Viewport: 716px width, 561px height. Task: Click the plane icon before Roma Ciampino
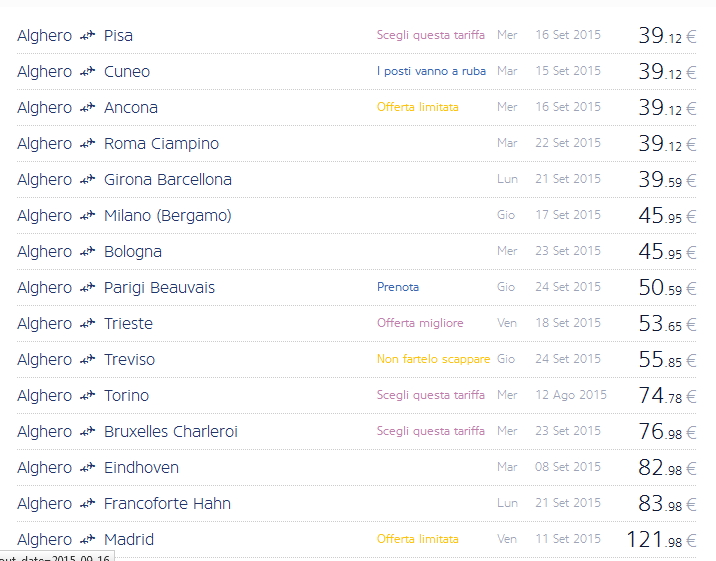click(x=87, y=144)
